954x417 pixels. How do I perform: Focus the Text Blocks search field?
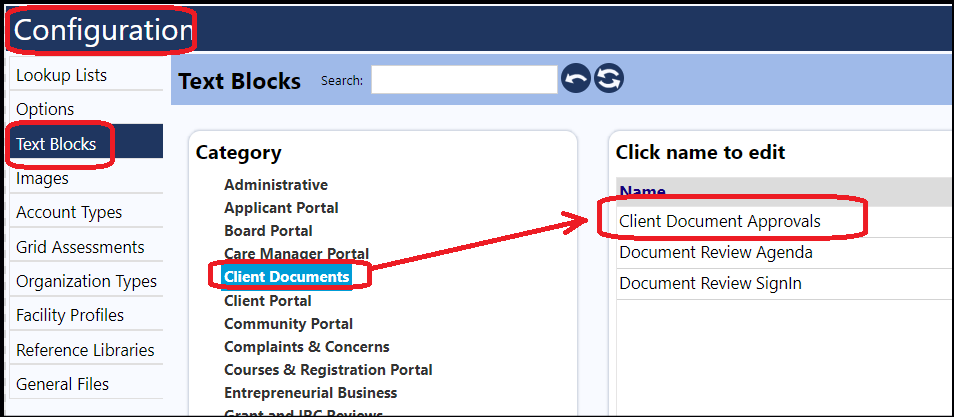(464, 80)
